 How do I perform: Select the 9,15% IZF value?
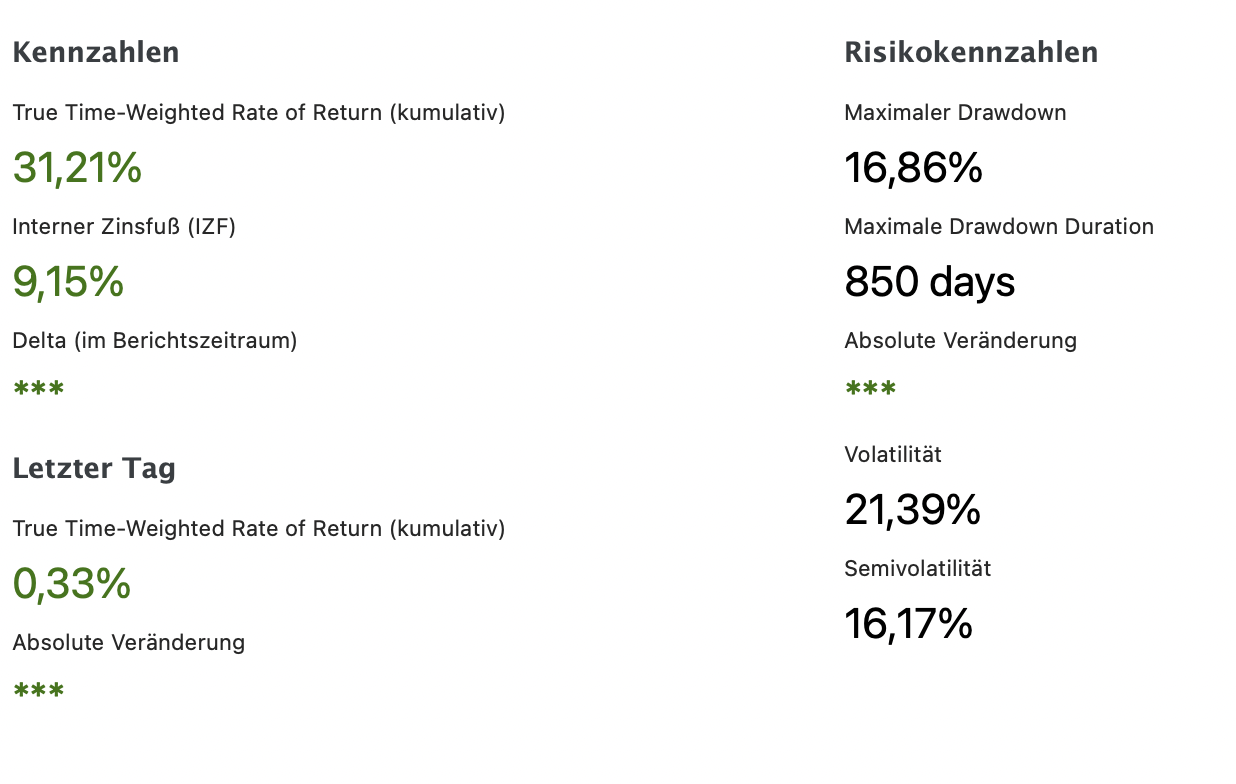pos(68,282)
